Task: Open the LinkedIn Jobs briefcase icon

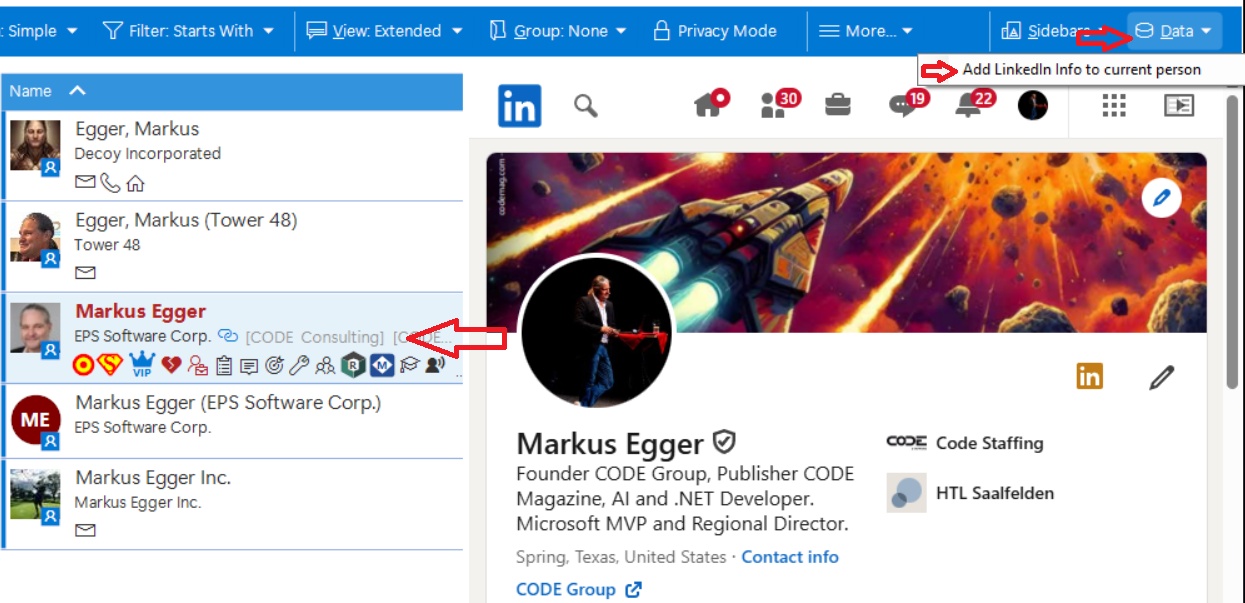Action: 838,104
